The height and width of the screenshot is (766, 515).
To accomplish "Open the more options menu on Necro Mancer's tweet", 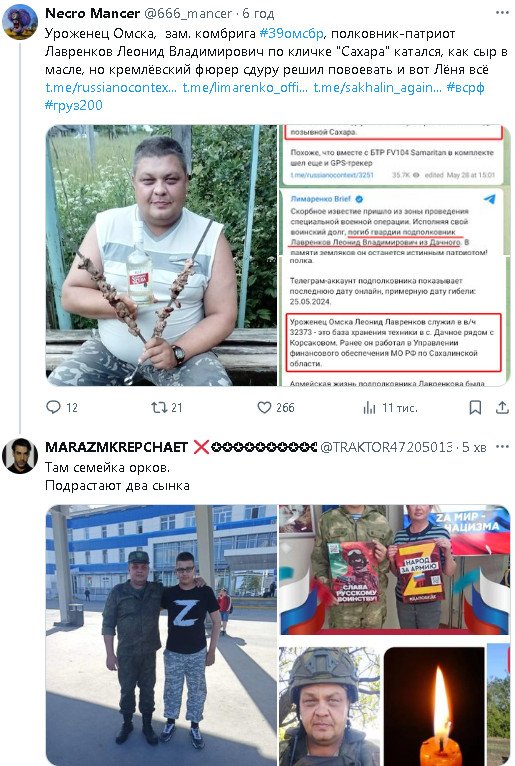I will [502, 13].
